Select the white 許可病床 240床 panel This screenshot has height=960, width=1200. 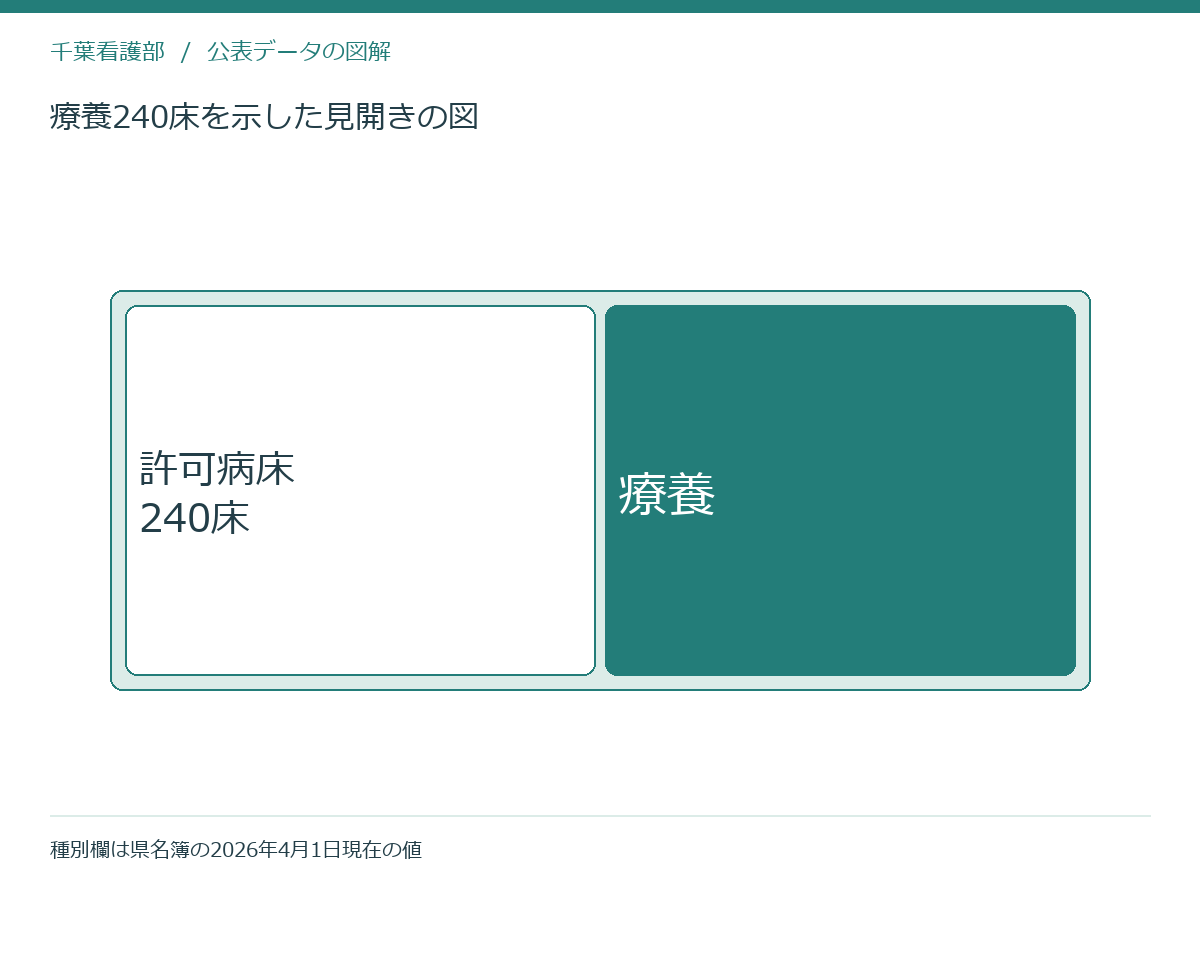coord(360,490)
